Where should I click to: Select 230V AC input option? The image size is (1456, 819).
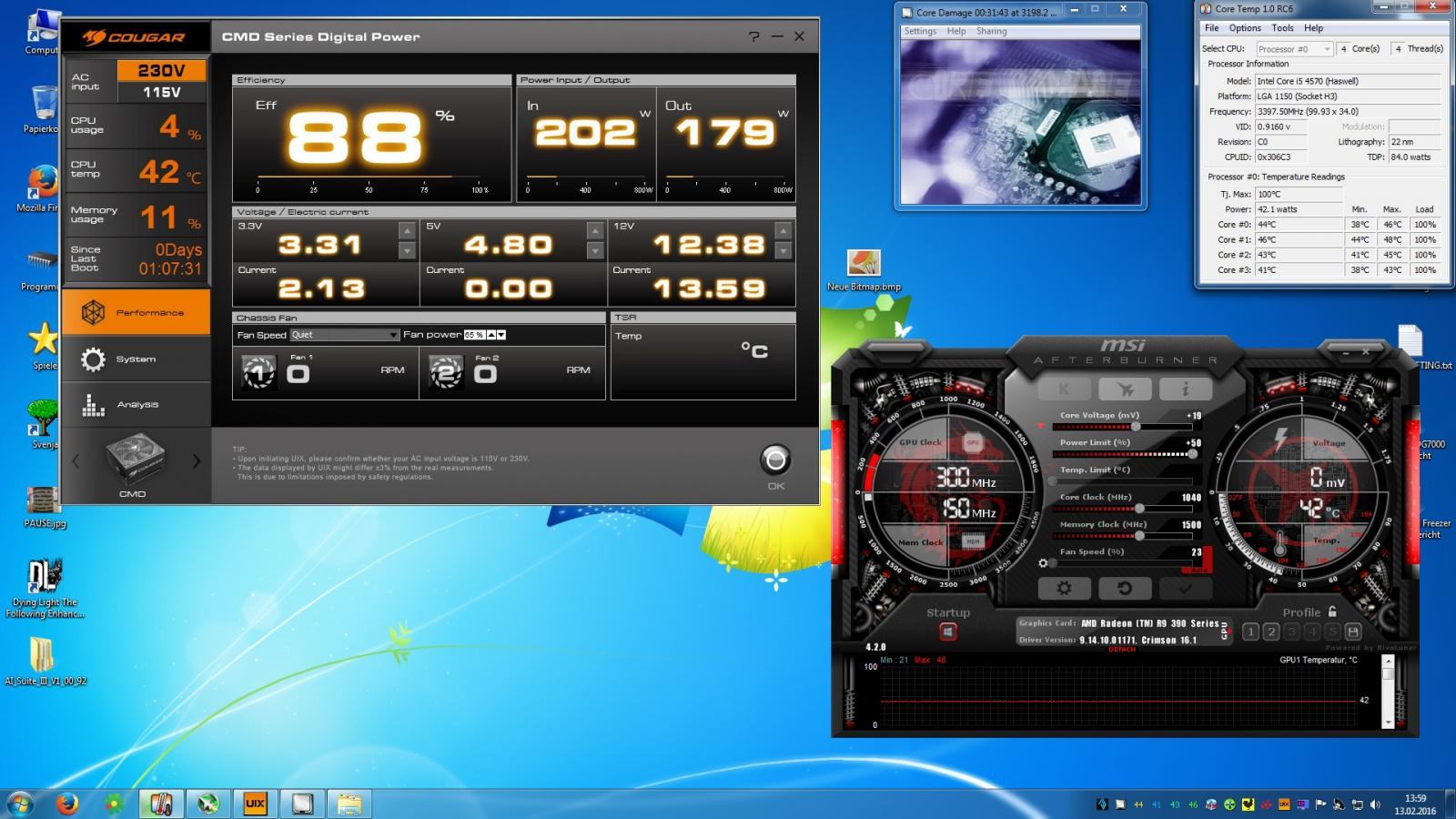(161, 70)
